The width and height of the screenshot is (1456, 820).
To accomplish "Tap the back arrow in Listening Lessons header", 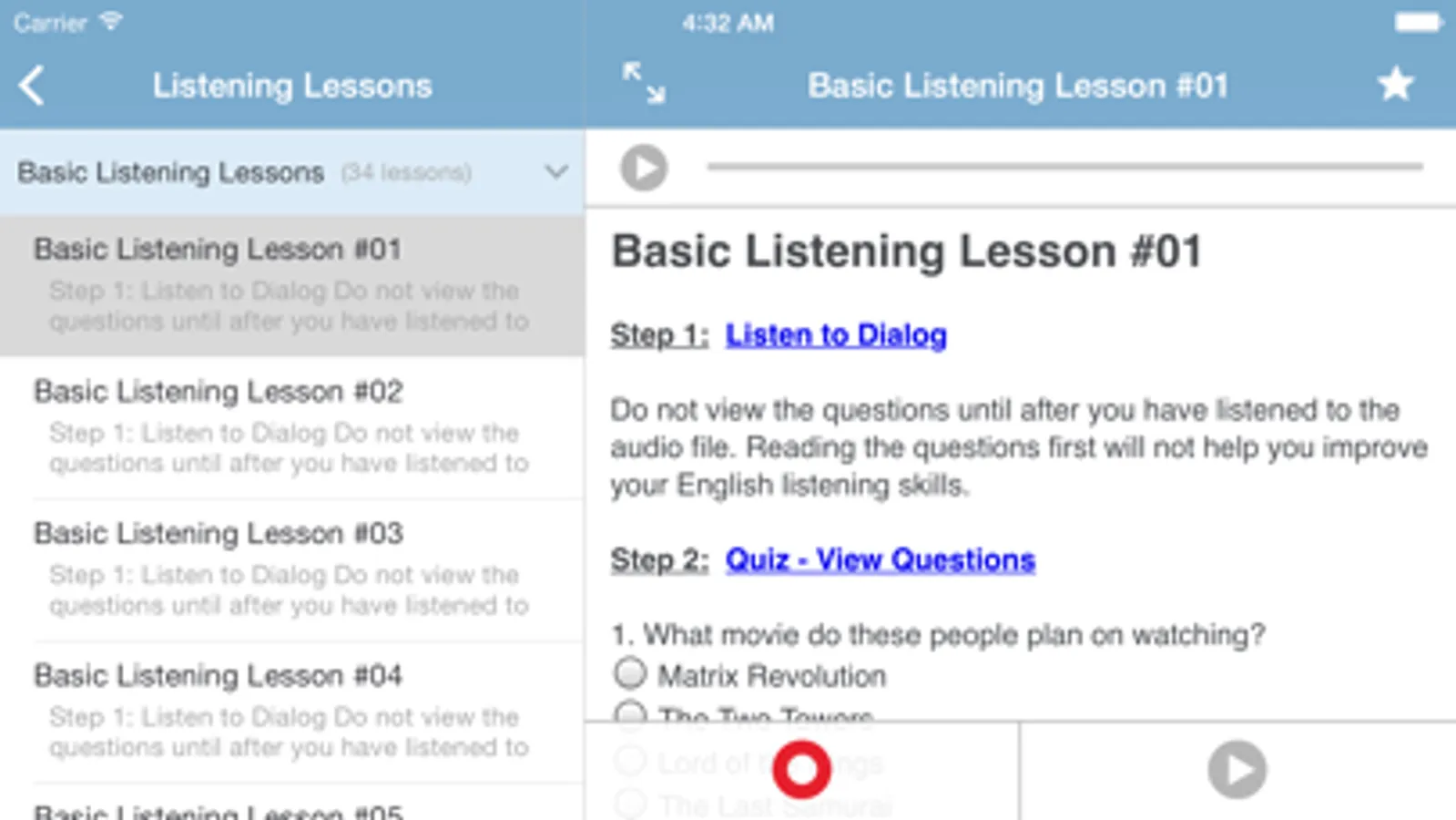I will [x=32, y=87].
